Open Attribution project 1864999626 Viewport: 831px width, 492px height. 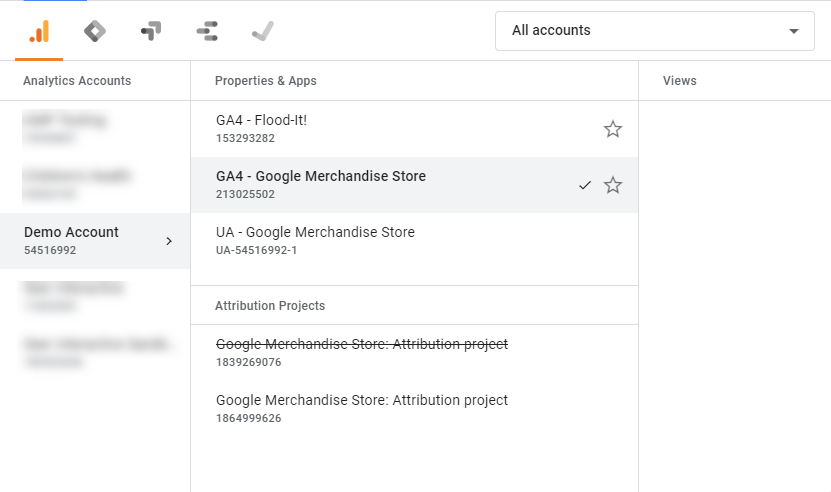click(x=361, y=408)
